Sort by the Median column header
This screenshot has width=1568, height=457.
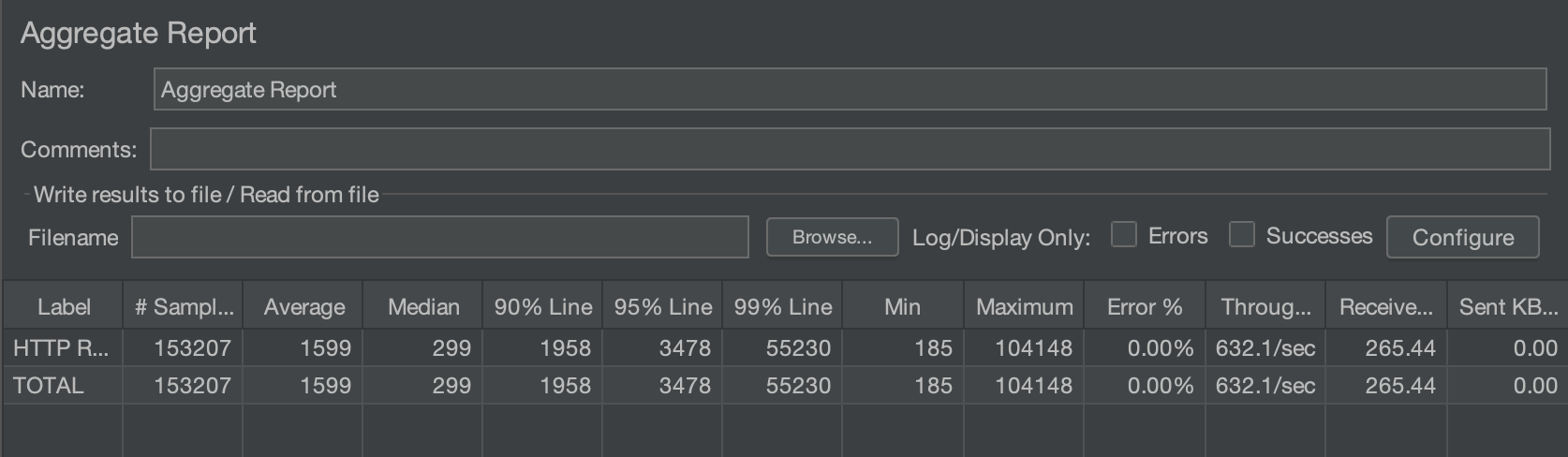tap(423, 306)
